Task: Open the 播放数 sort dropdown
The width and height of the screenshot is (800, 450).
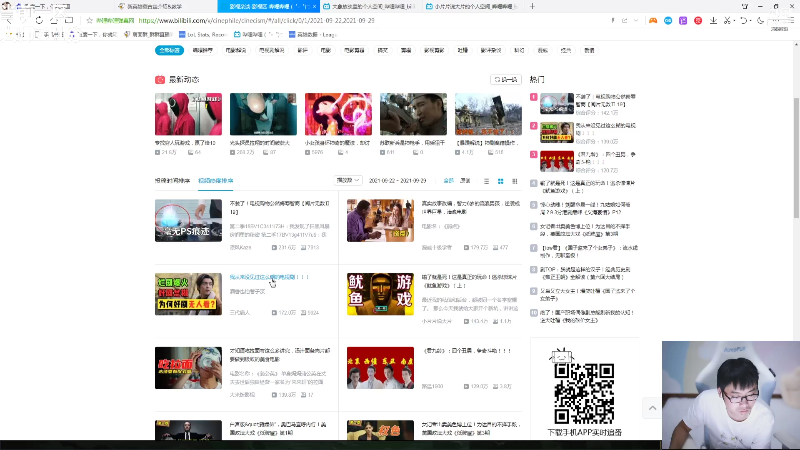Action: (x=348, y=180)
